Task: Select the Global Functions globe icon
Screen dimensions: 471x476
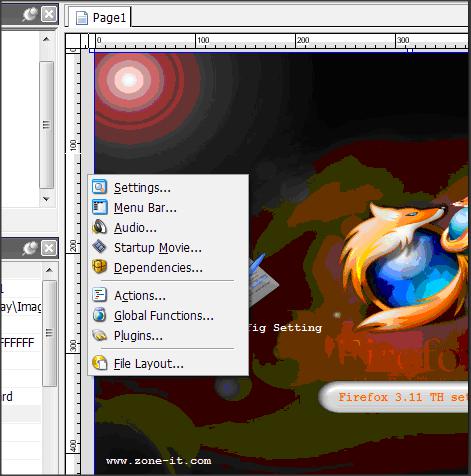Action: (99, 315)
